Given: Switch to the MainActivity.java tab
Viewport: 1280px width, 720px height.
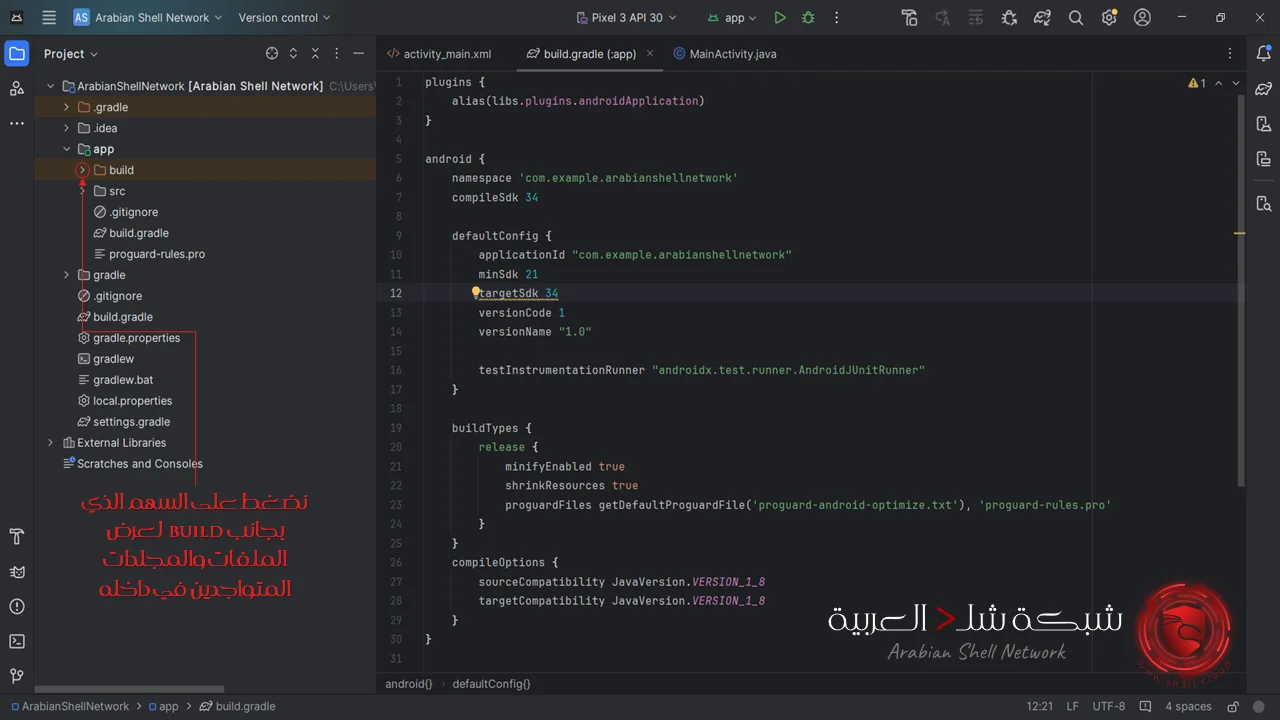Looking at the screenshot, I should [x=726, y=54].
